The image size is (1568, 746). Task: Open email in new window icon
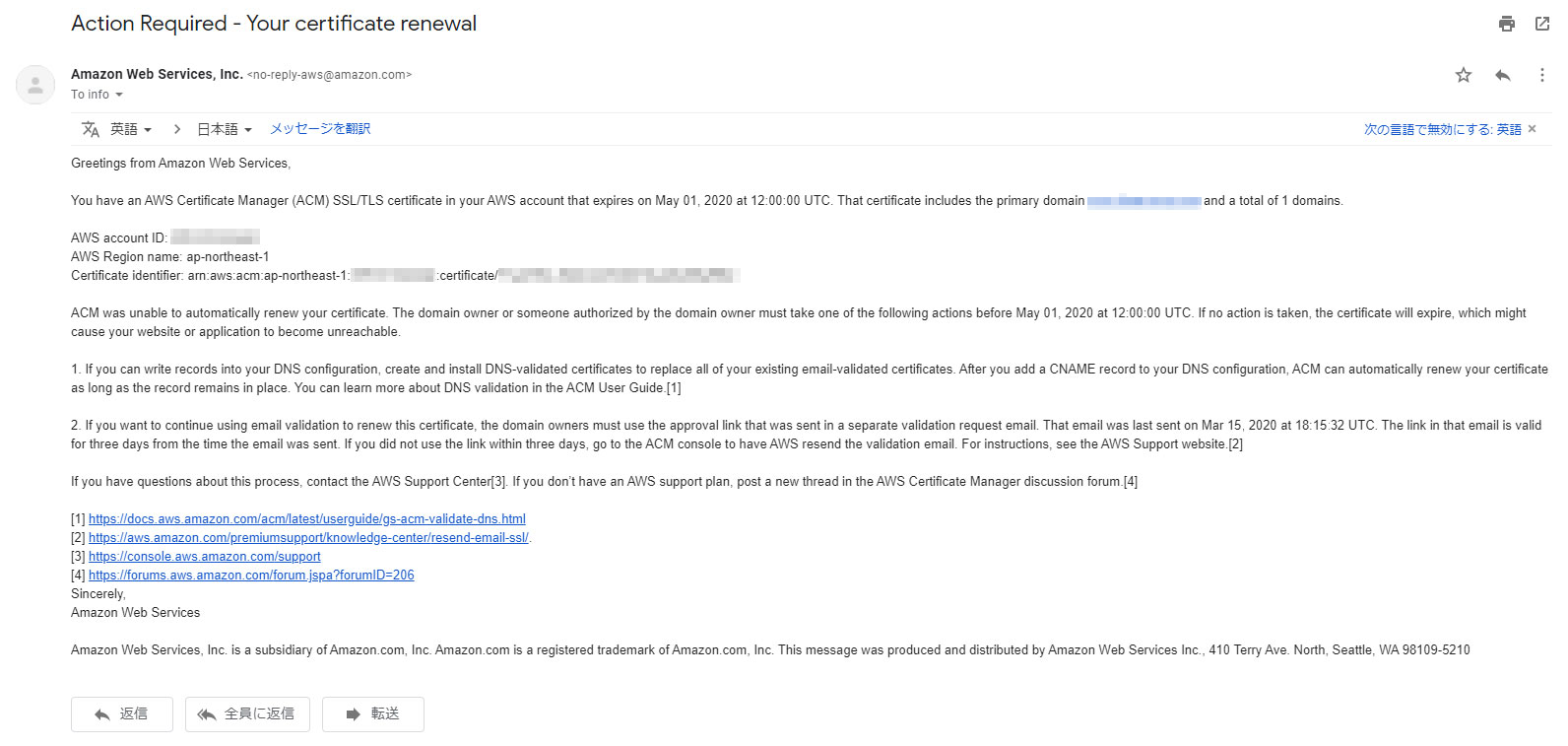pyautogui.click(x=1542, y=24)
